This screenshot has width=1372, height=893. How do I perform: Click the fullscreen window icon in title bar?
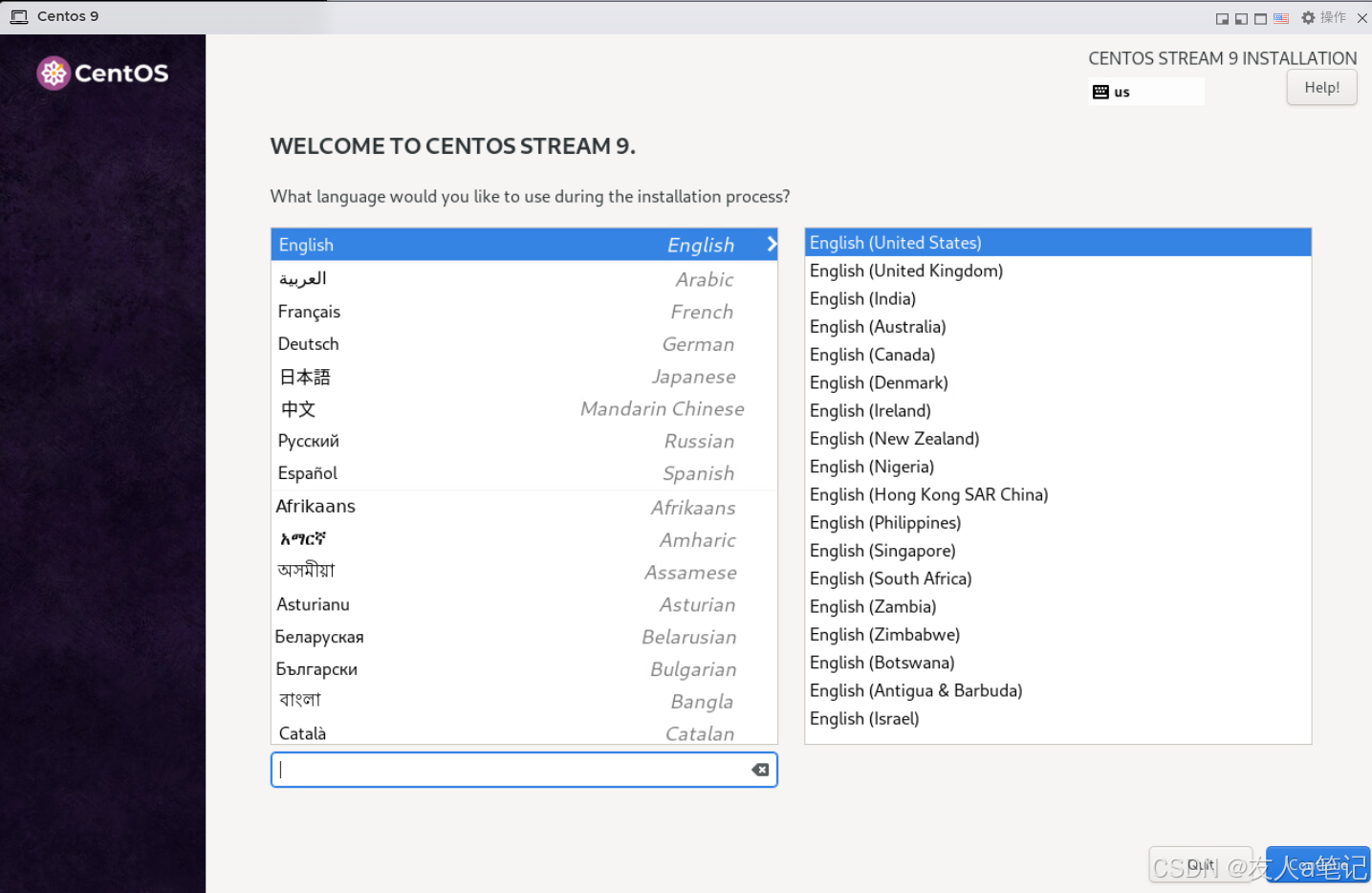pos(1260,18)
